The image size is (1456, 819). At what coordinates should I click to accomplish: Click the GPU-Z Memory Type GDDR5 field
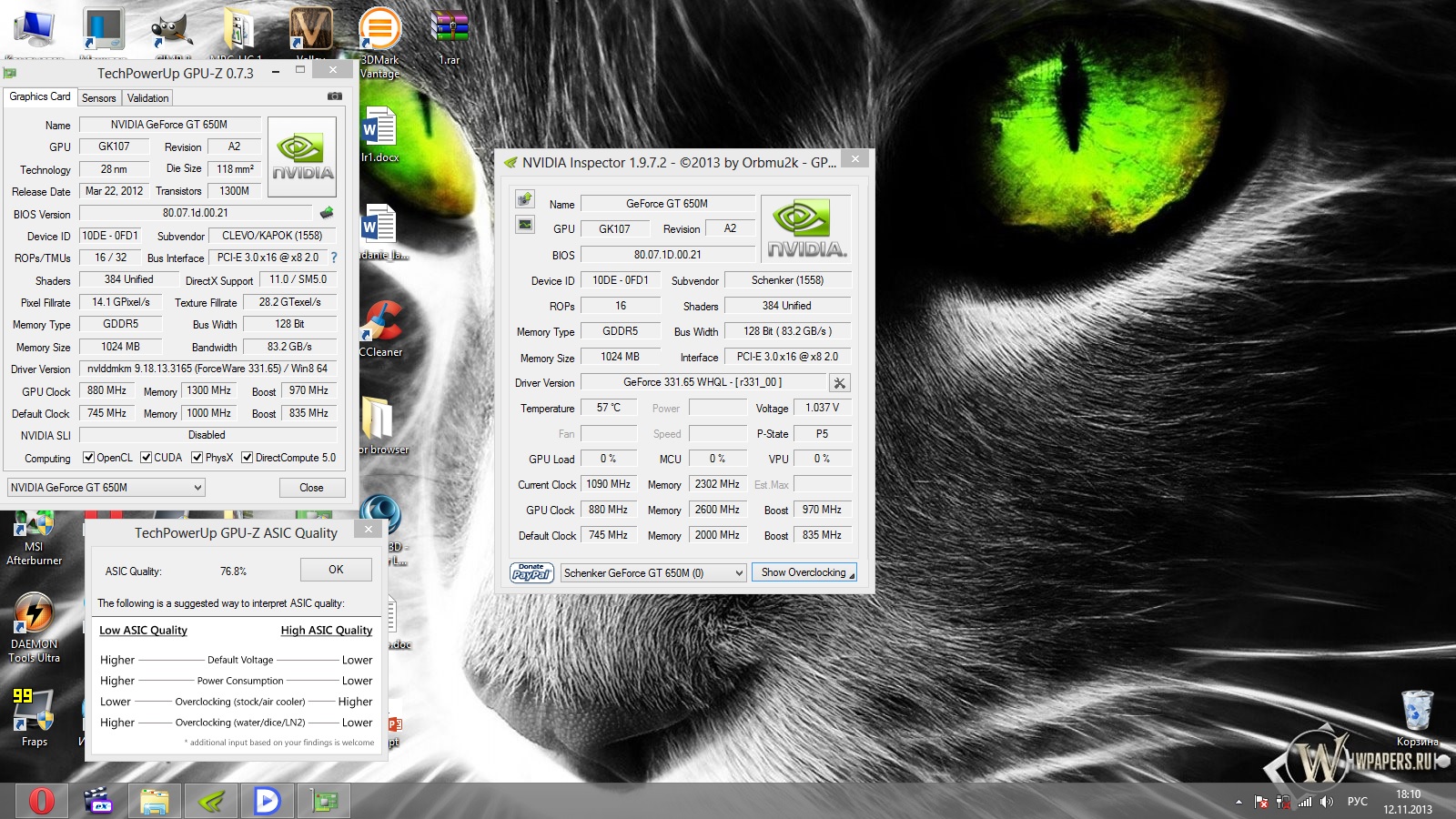(120, 324)
